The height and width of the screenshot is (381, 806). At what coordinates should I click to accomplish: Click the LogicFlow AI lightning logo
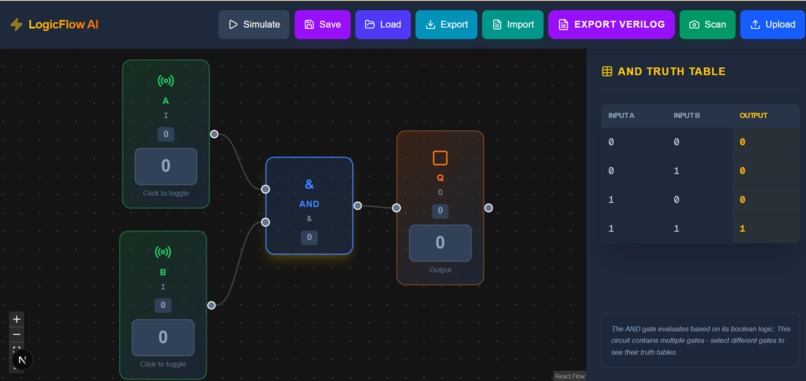click(x=16, y=25)
